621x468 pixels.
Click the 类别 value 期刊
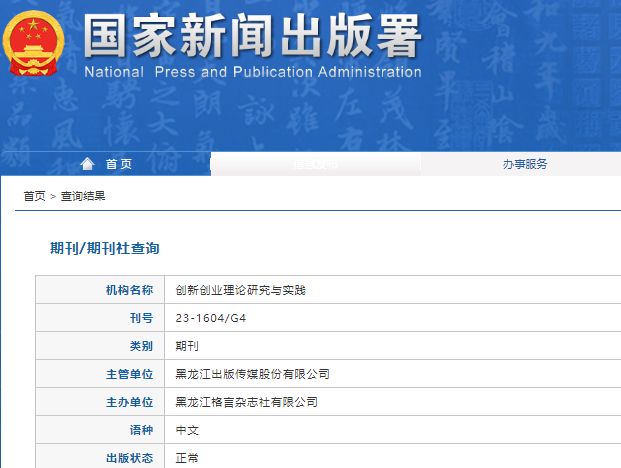(x=187, y=346)
